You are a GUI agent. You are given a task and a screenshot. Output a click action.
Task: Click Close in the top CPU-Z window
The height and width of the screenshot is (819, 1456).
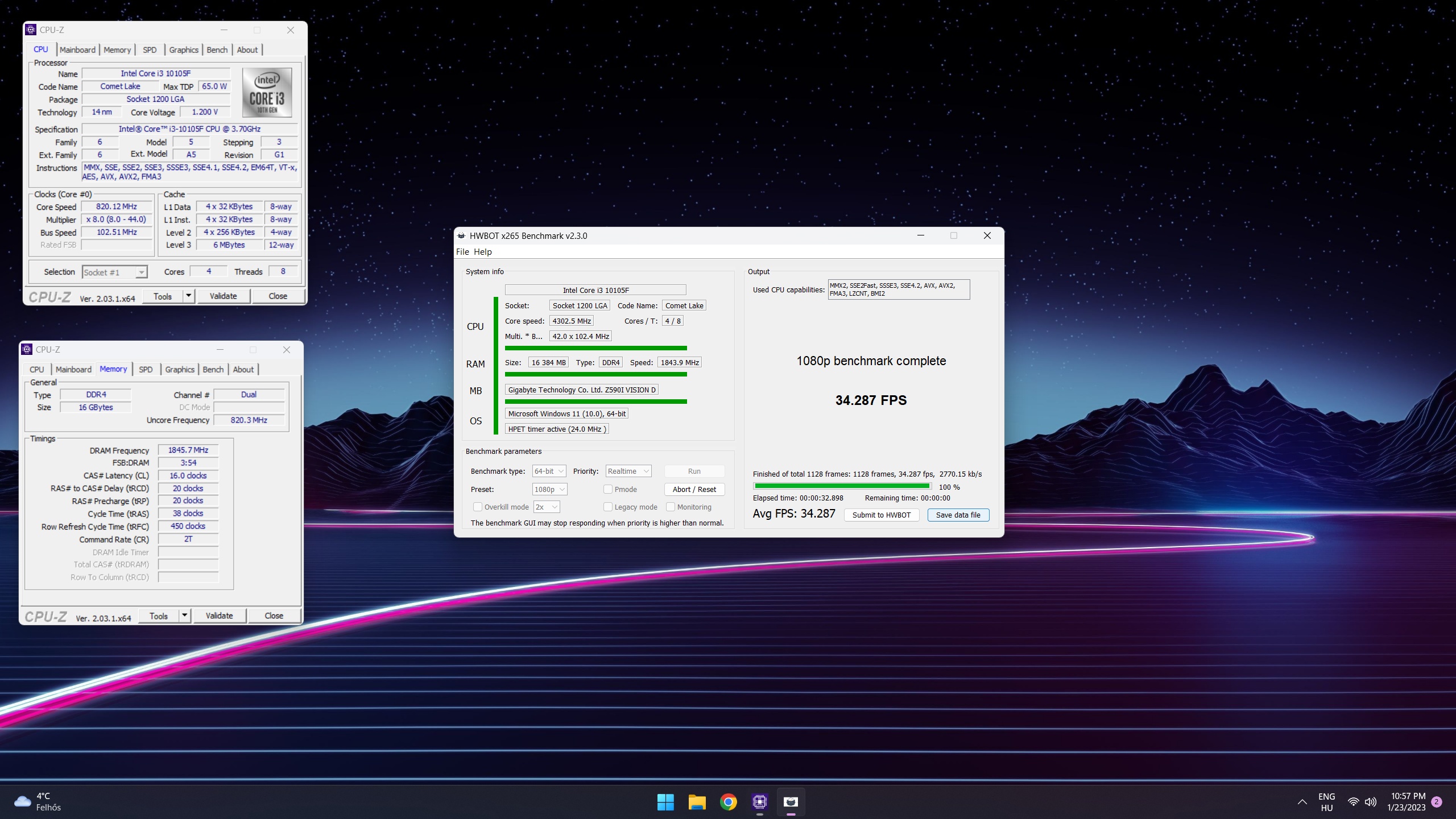pyautogui.click(x=278, y=296)
